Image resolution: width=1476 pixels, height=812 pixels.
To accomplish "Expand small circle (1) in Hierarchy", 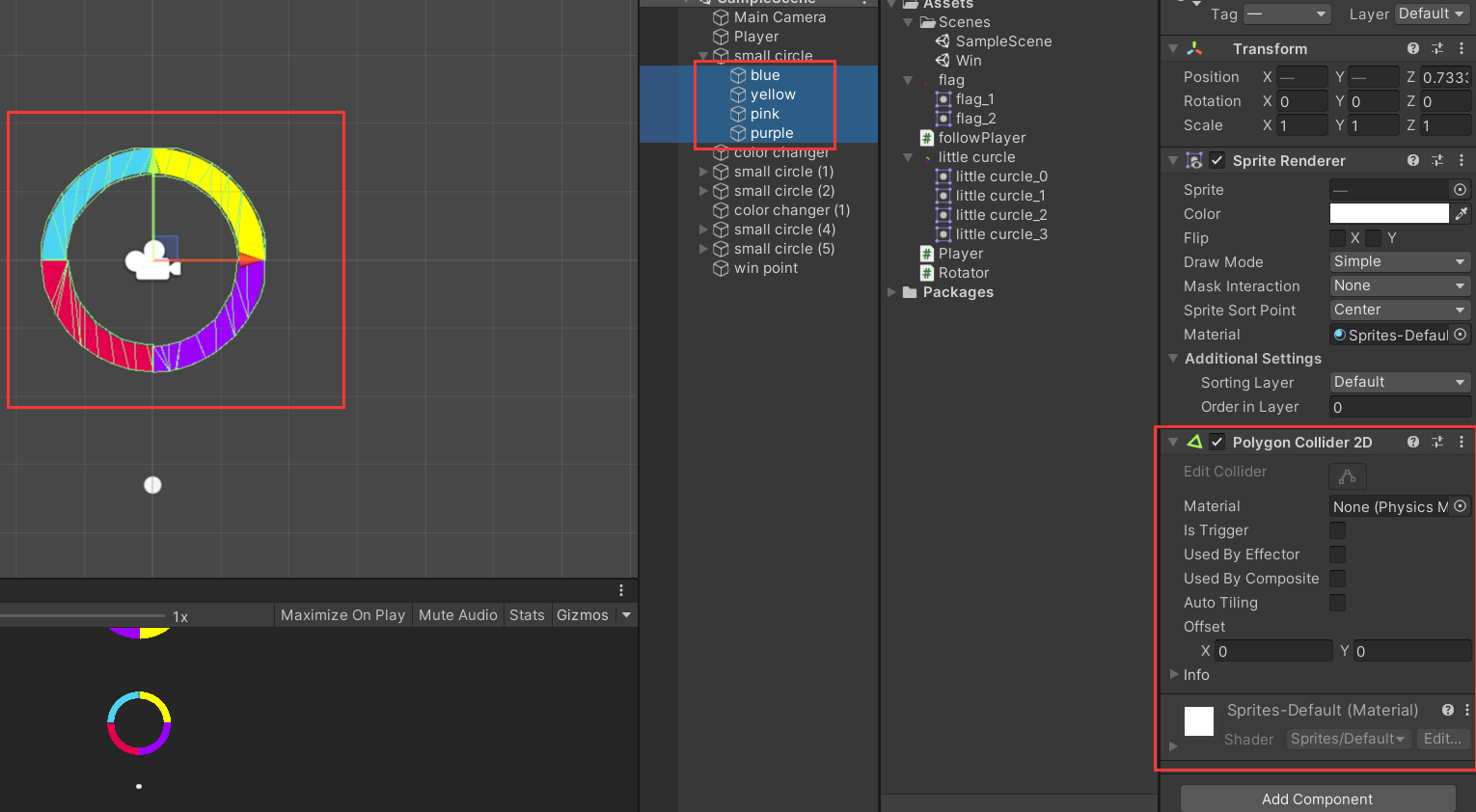I will click(x=703, y=172).
